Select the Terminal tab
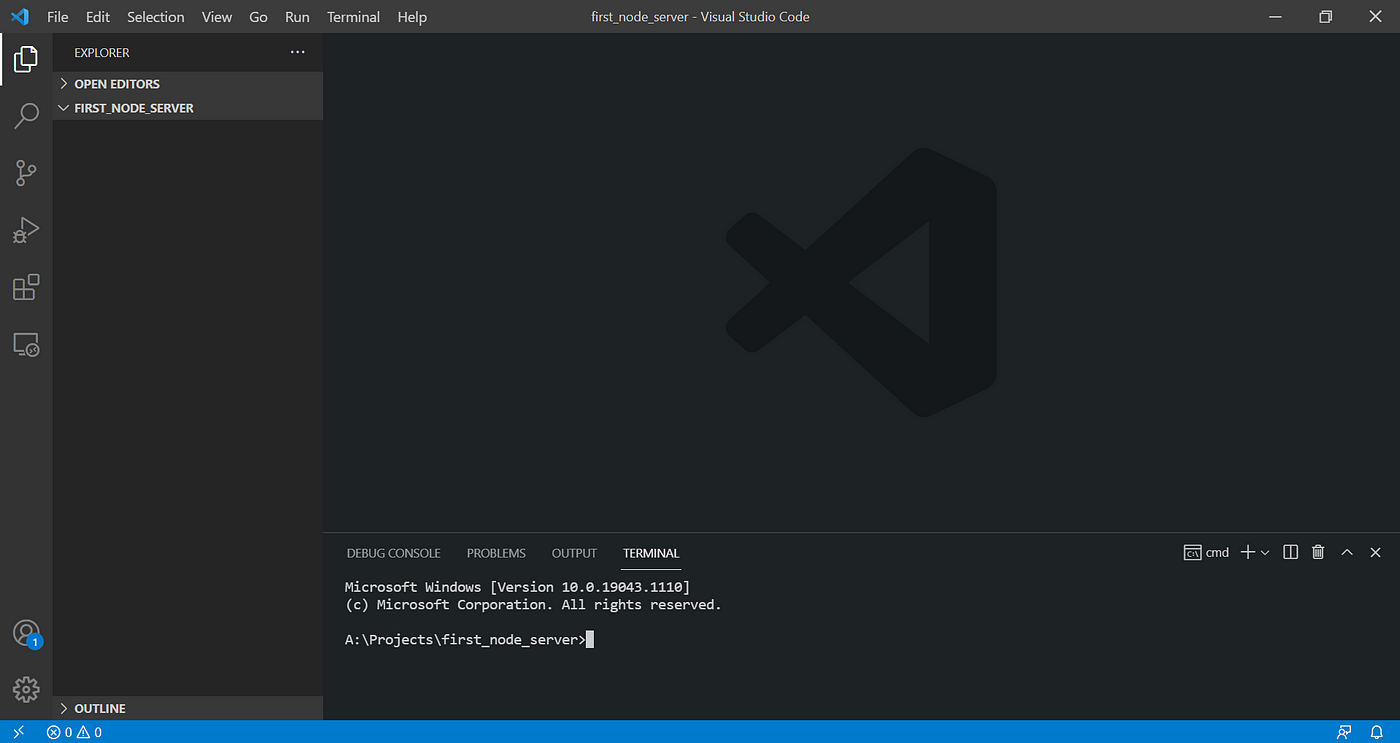Screen dimensions: 1400x743 click(651, 553)
